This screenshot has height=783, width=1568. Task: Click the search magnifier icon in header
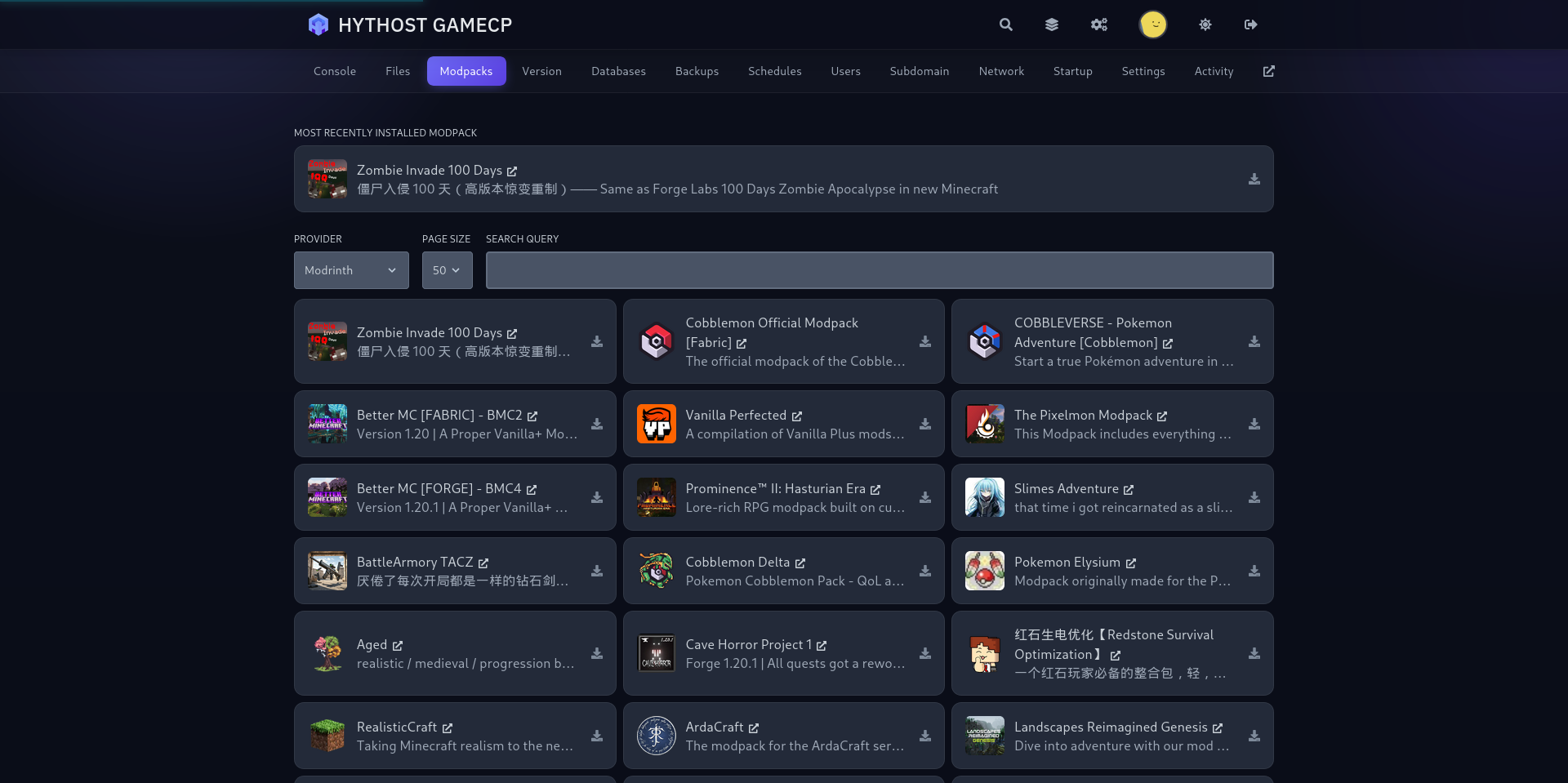pos(1005,24)
